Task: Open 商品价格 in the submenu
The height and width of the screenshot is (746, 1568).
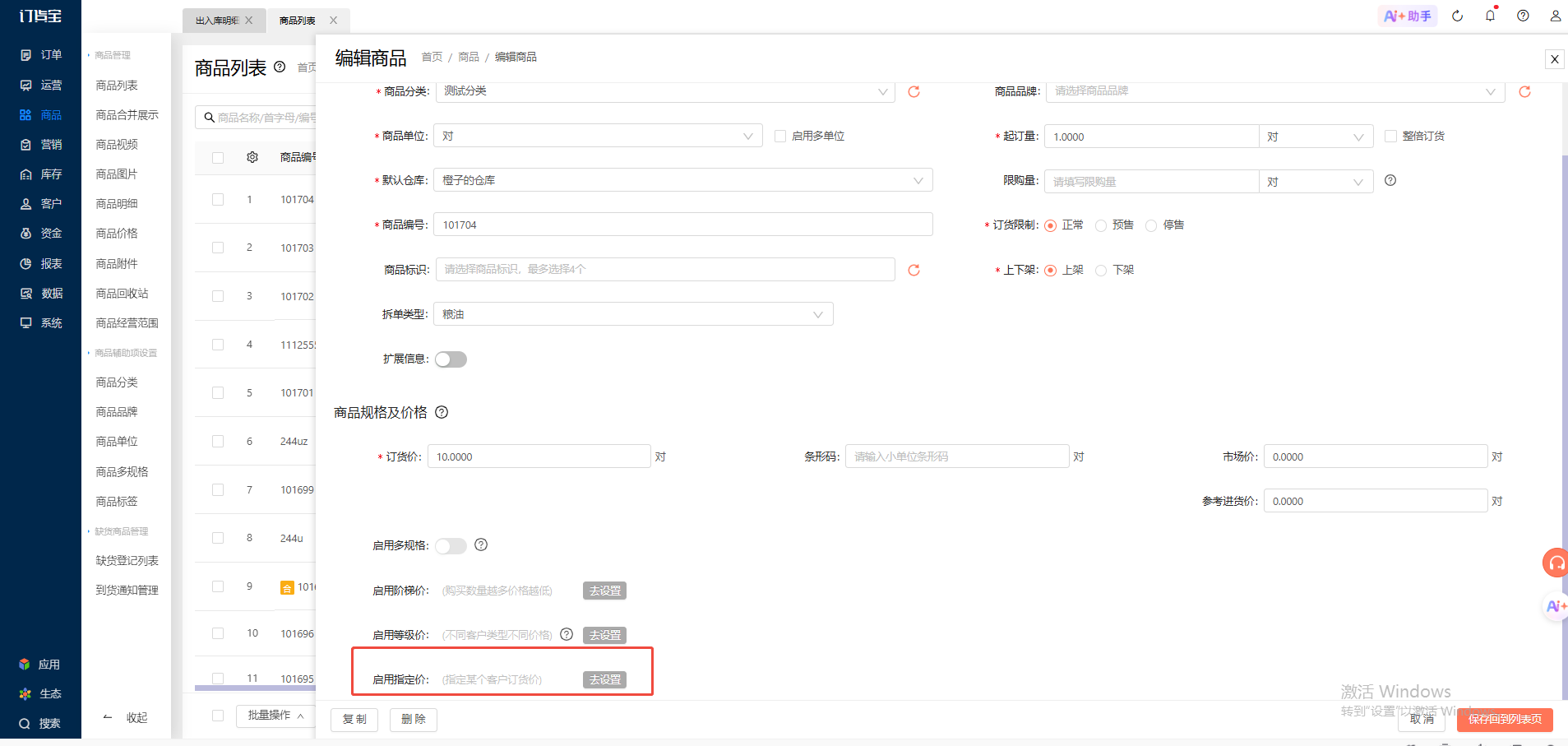Action: tap(117, 234)
